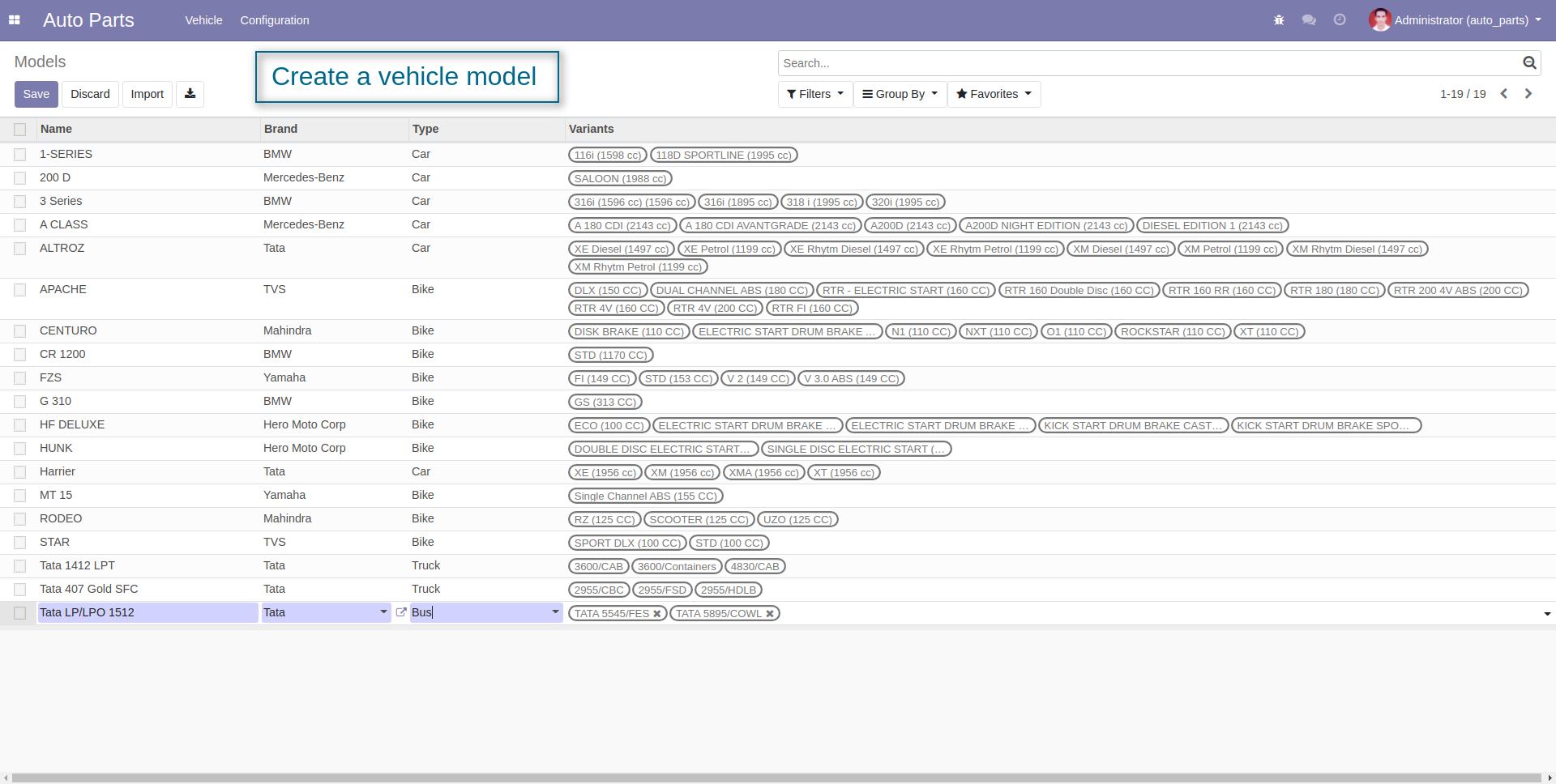Select the Harrier row checkbox
Viewport: 1556px width, 784px height.
20,472
